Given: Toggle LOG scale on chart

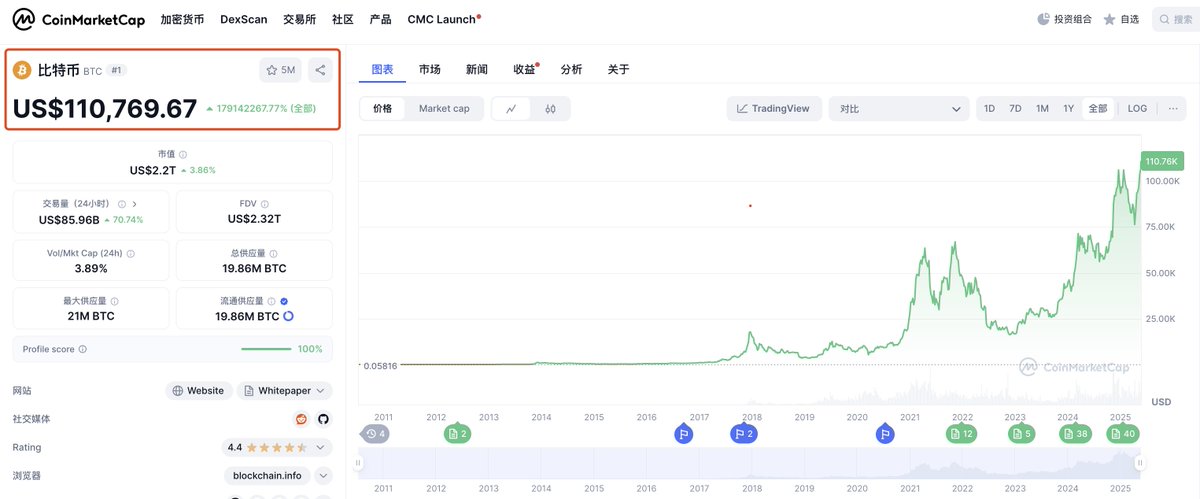Looking at the screenshot, I should coord(1137,108).
